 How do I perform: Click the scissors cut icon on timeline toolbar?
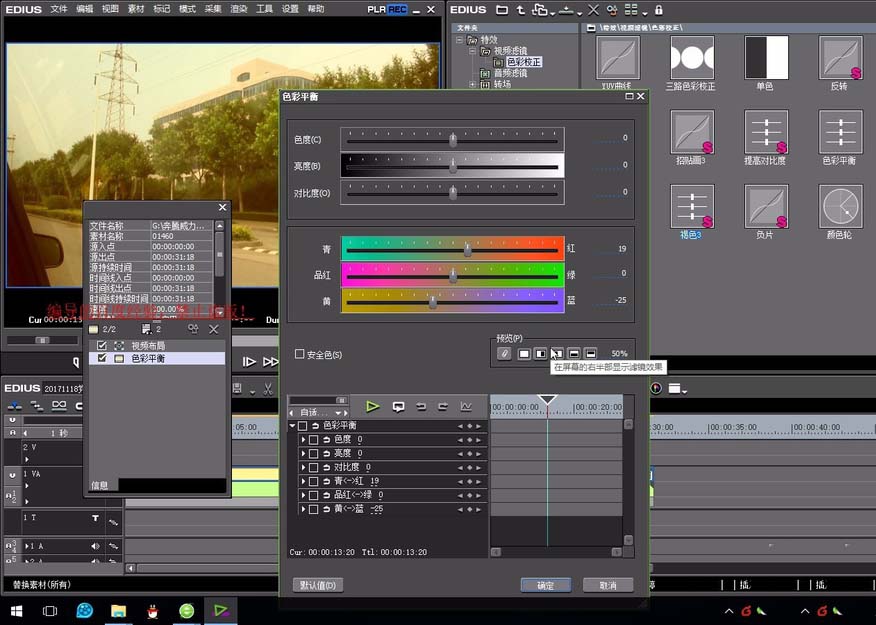click(x=268, y=389)
